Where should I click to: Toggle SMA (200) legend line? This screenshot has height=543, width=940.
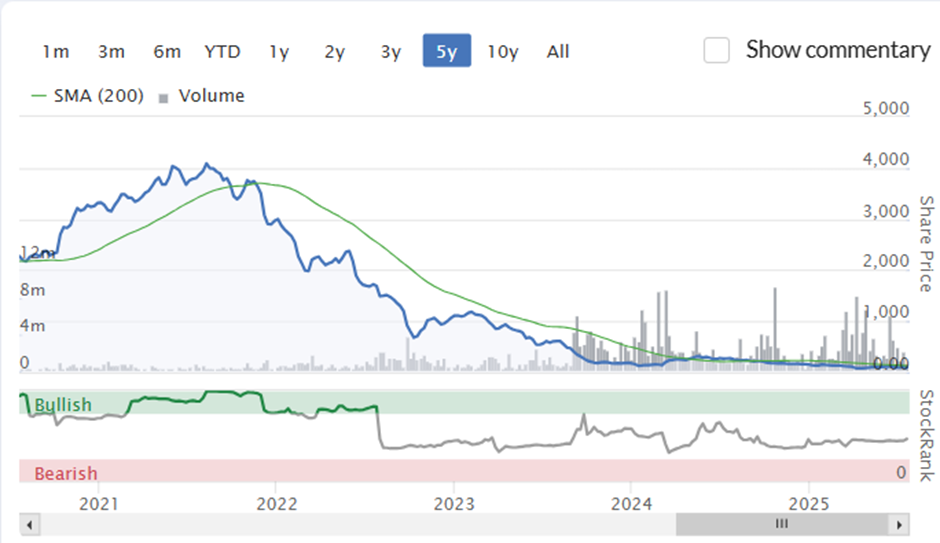(88, 96)
